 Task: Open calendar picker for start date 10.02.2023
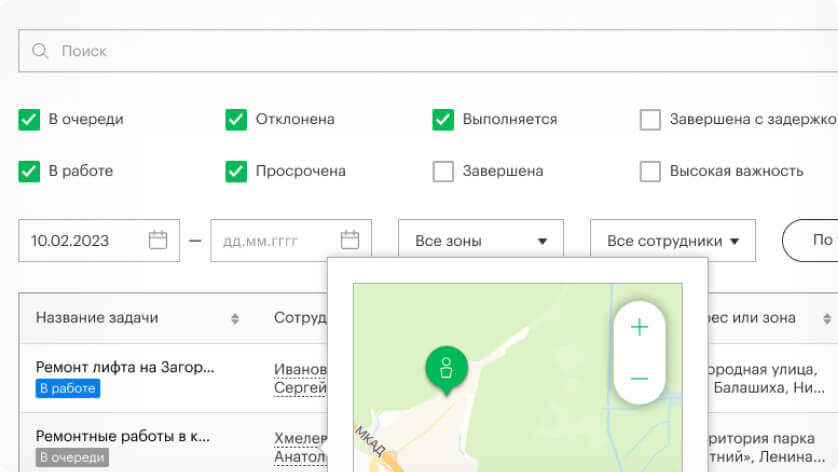[157, 240]
